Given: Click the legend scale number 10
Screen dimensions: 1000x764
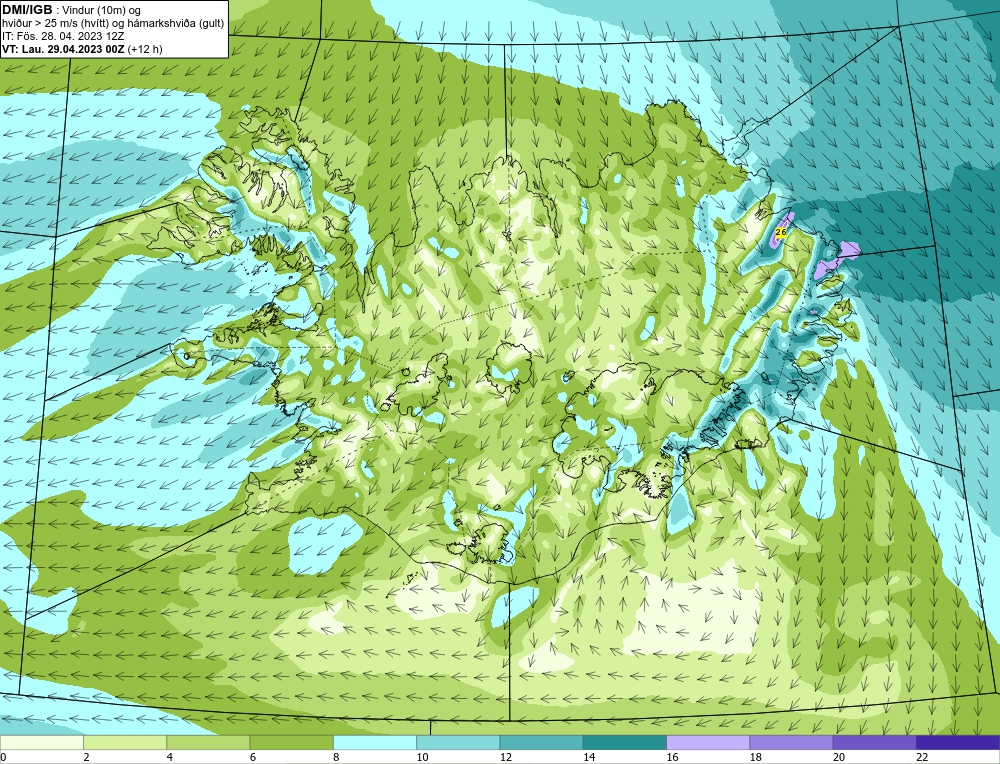Looking at the screenshot, I should click(422, 757).
